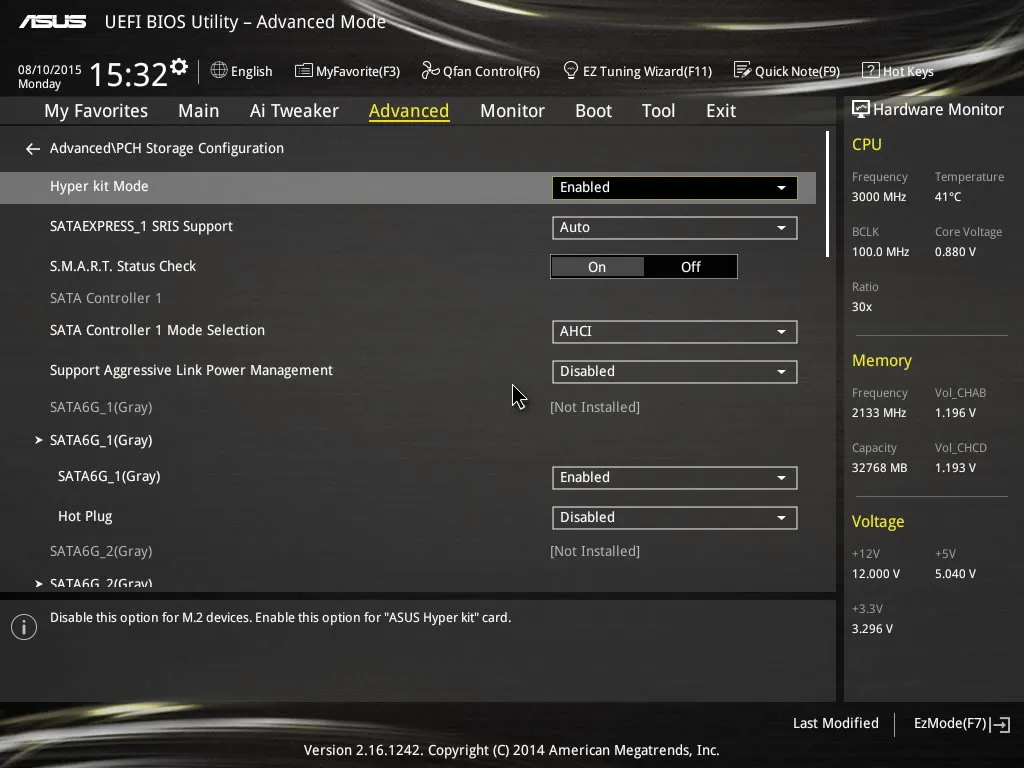Image resolution: width=1024 pixels, height=768 pixels.
Task: Open the Boot tab
Action: (x=593, y=111)
